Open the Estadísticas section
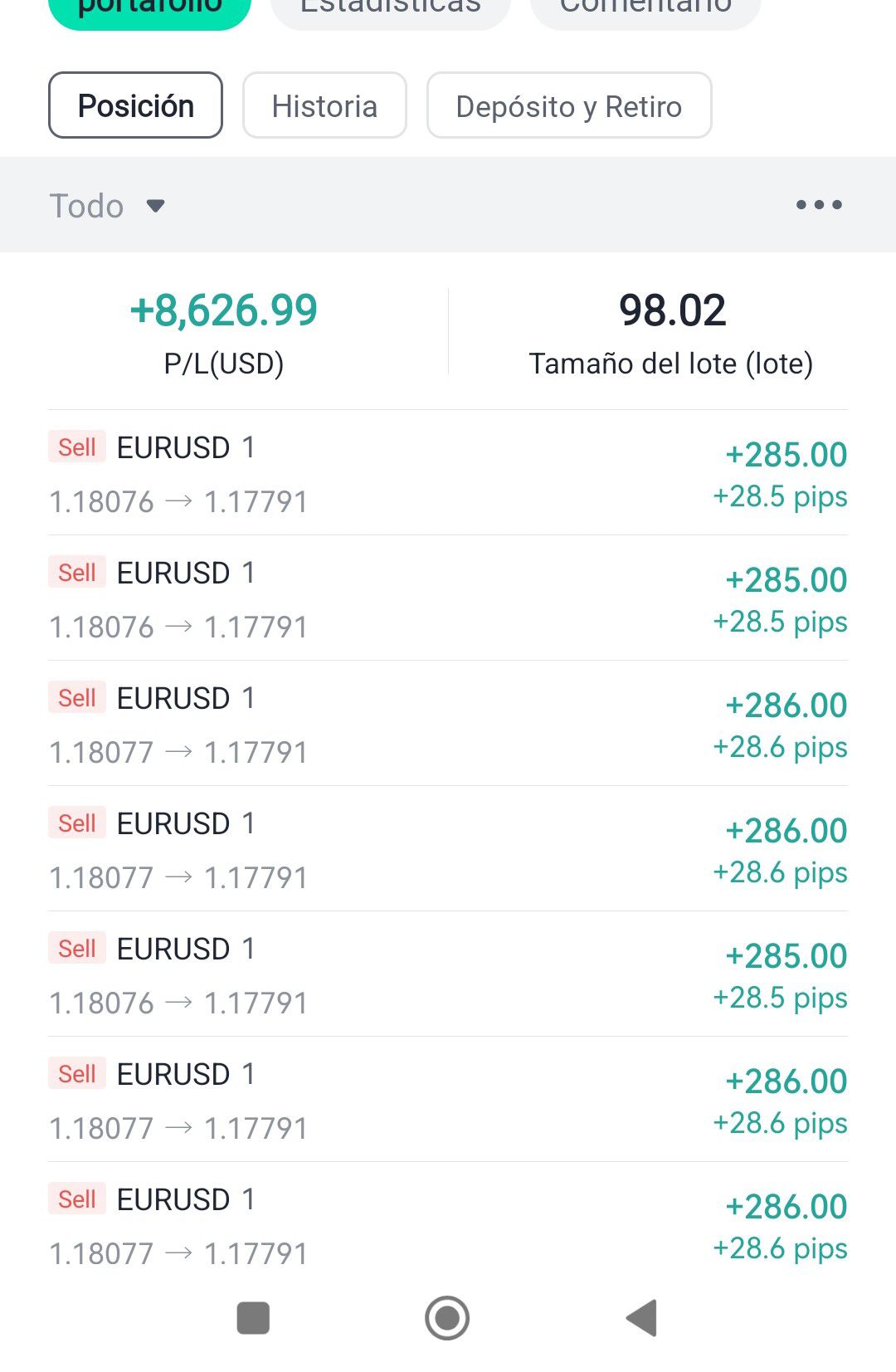 (x=390, y=8)
